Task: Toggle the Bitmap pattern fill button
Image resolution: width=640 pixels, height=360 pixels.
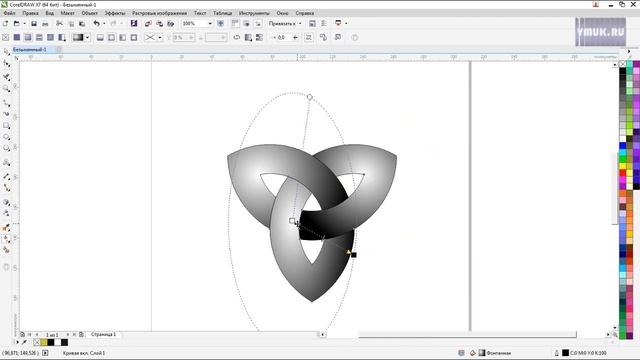Action: click(50, 38)
